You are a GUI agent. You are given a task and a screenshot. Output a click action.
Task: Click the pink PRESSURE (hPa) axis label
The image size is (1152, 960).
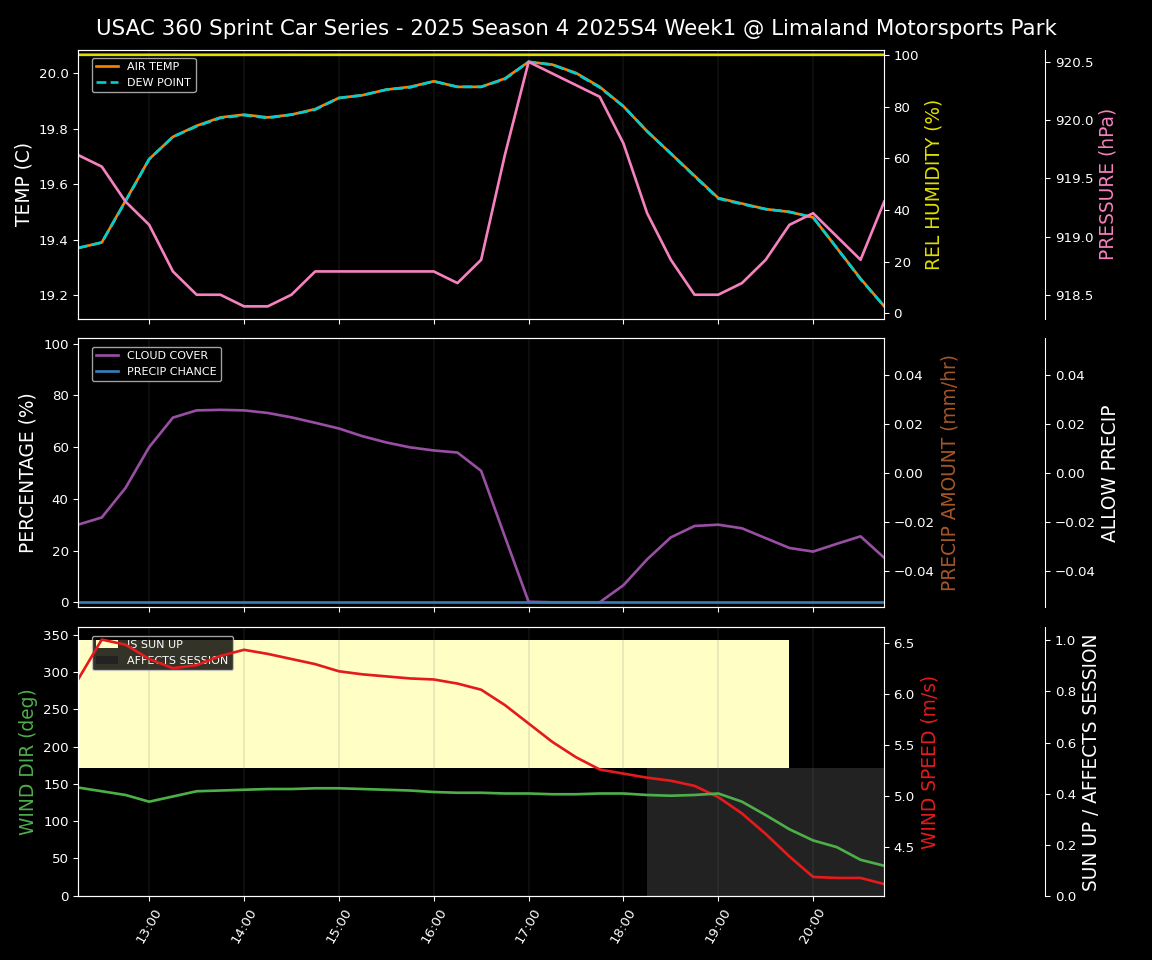point(1107,185)
